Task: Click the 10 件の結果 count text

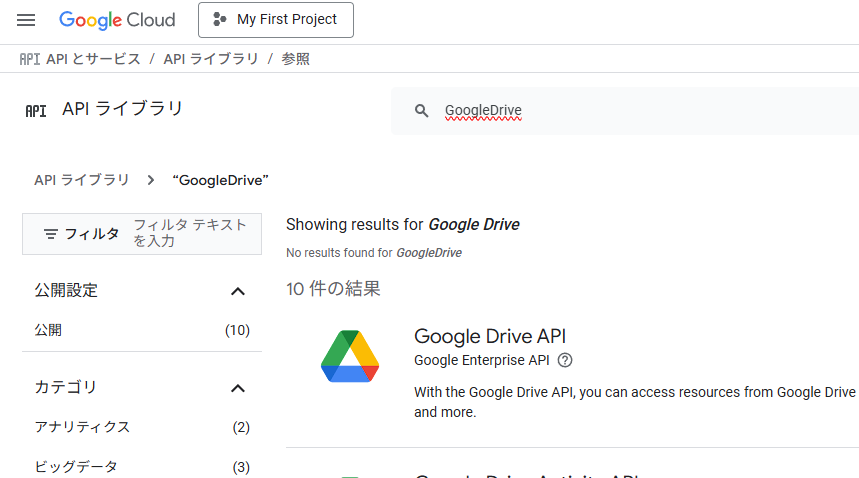Action: click(333, 289)
